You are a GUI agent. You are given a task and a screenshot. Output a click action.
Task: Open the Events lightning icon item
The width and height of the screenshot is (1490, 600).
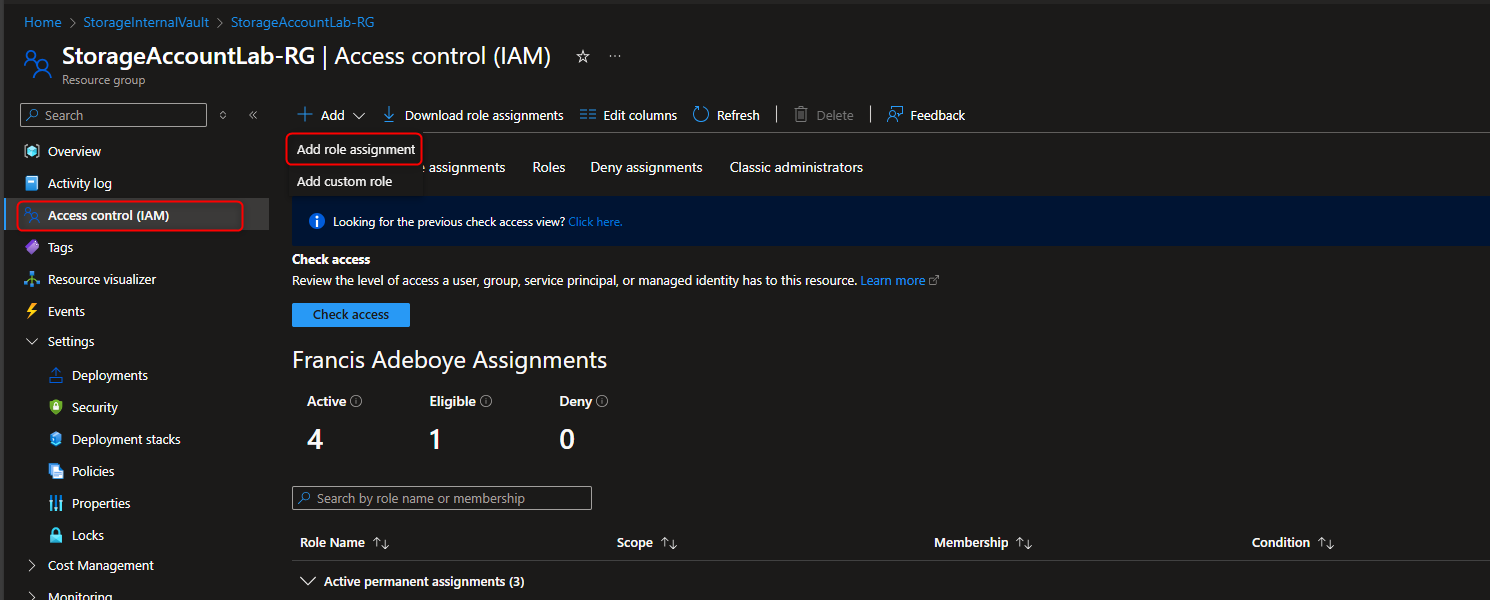pos(32,311)
